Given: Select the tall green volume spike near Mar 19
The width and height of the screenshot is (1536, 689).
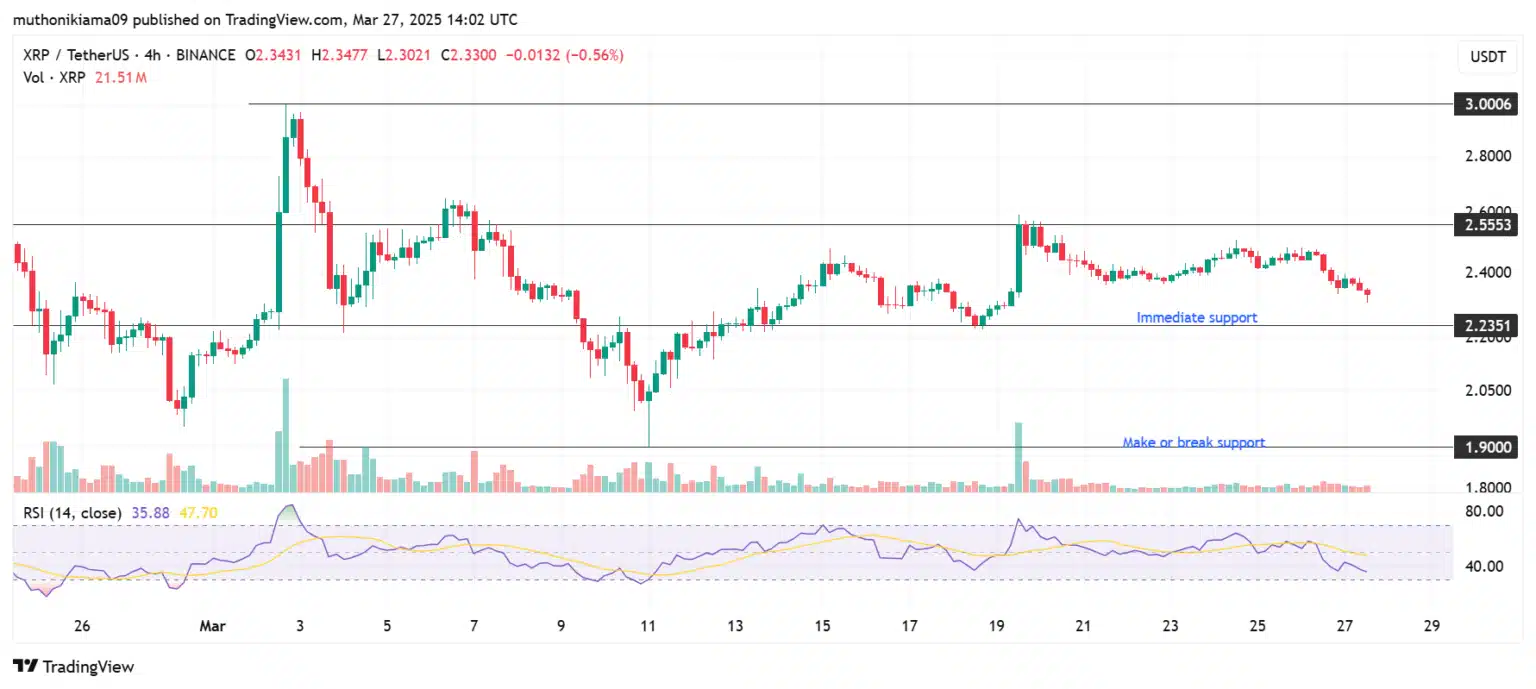Looking at the screenshot, I should [1019, 455].
